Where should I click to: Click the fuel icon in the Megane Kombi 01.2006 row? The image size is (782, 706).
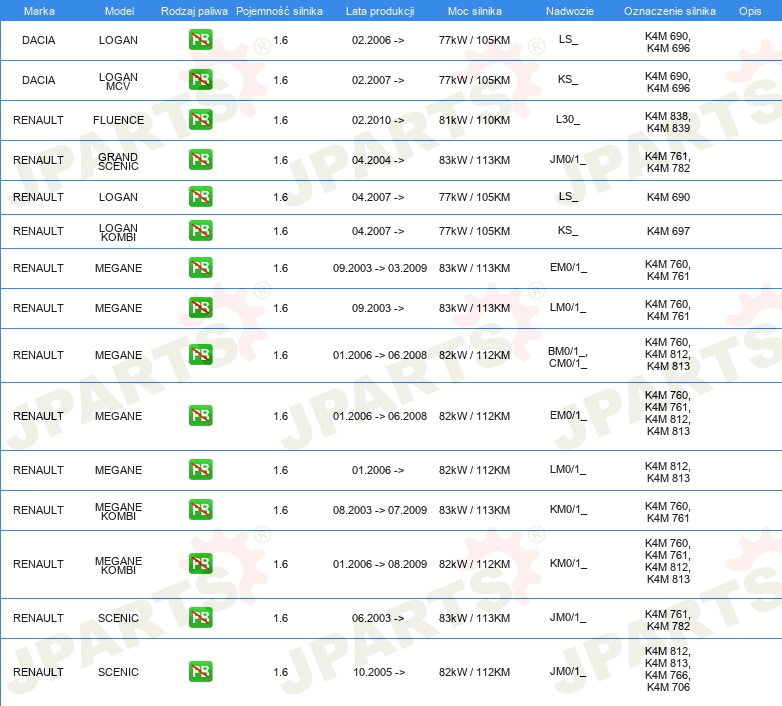[x=200, y=563]
